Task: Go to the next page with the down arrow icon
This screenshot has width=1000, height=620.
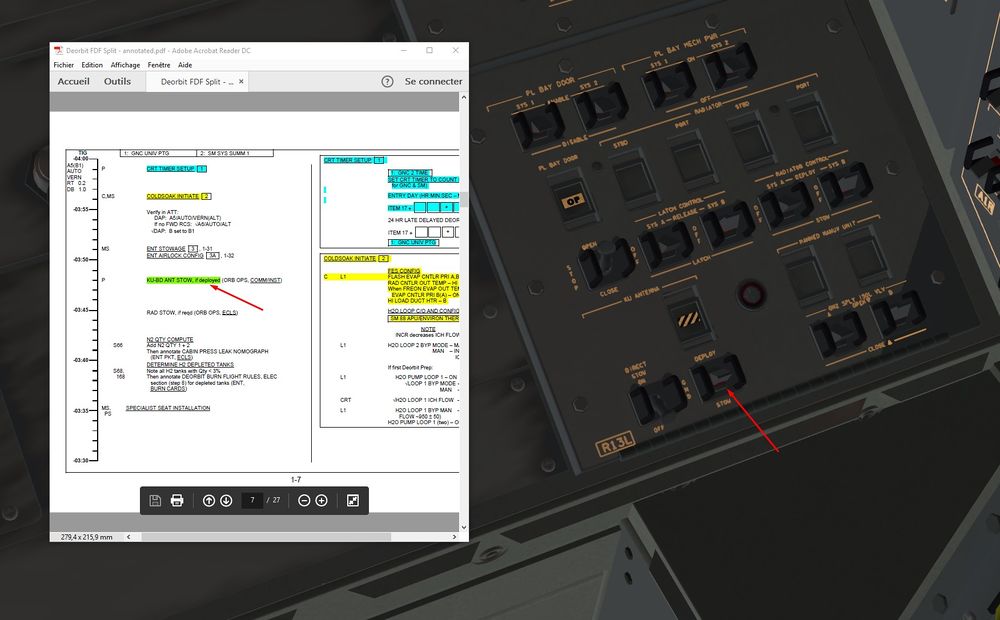Action: click(x=226, y=501)
